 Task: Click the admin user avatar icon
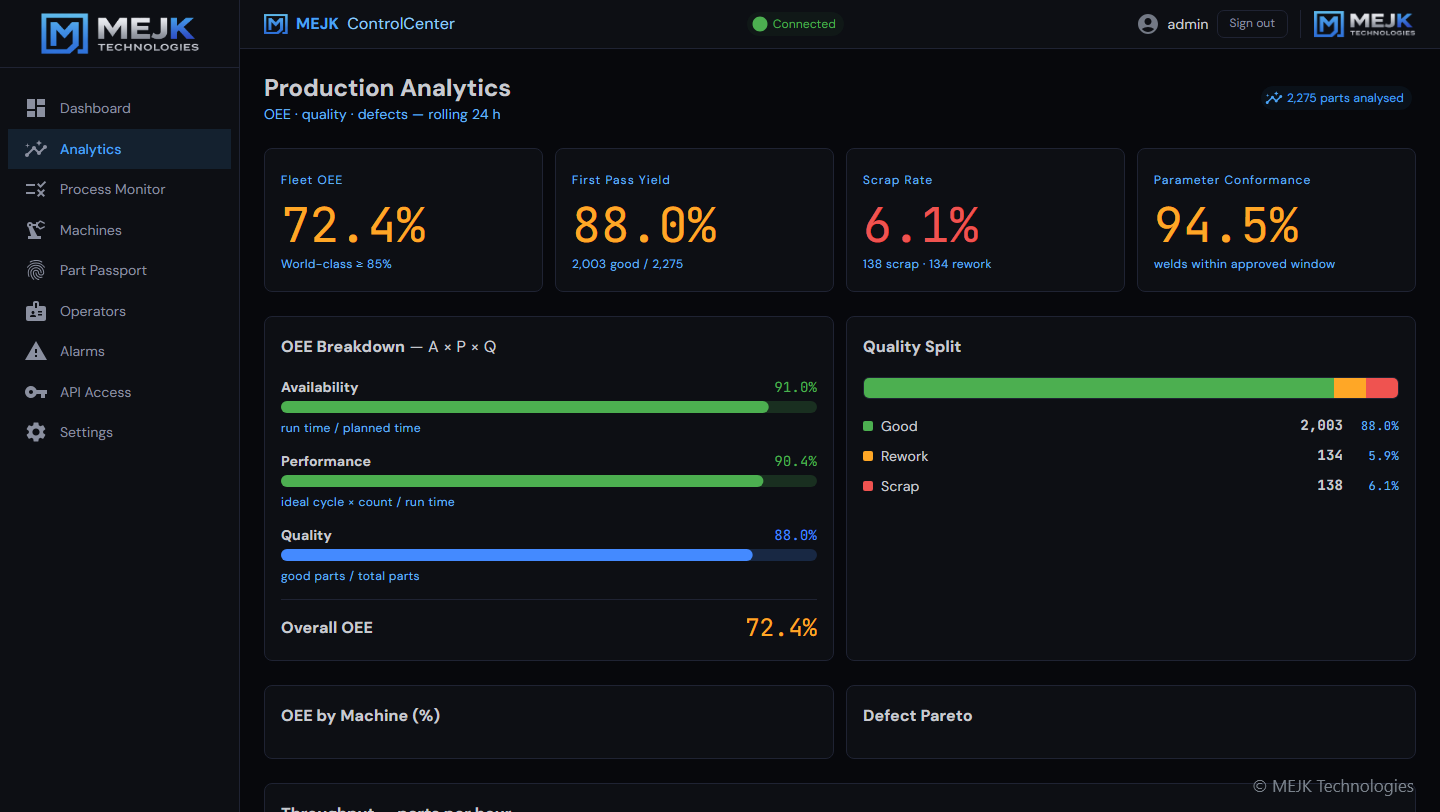(1148, 24)
